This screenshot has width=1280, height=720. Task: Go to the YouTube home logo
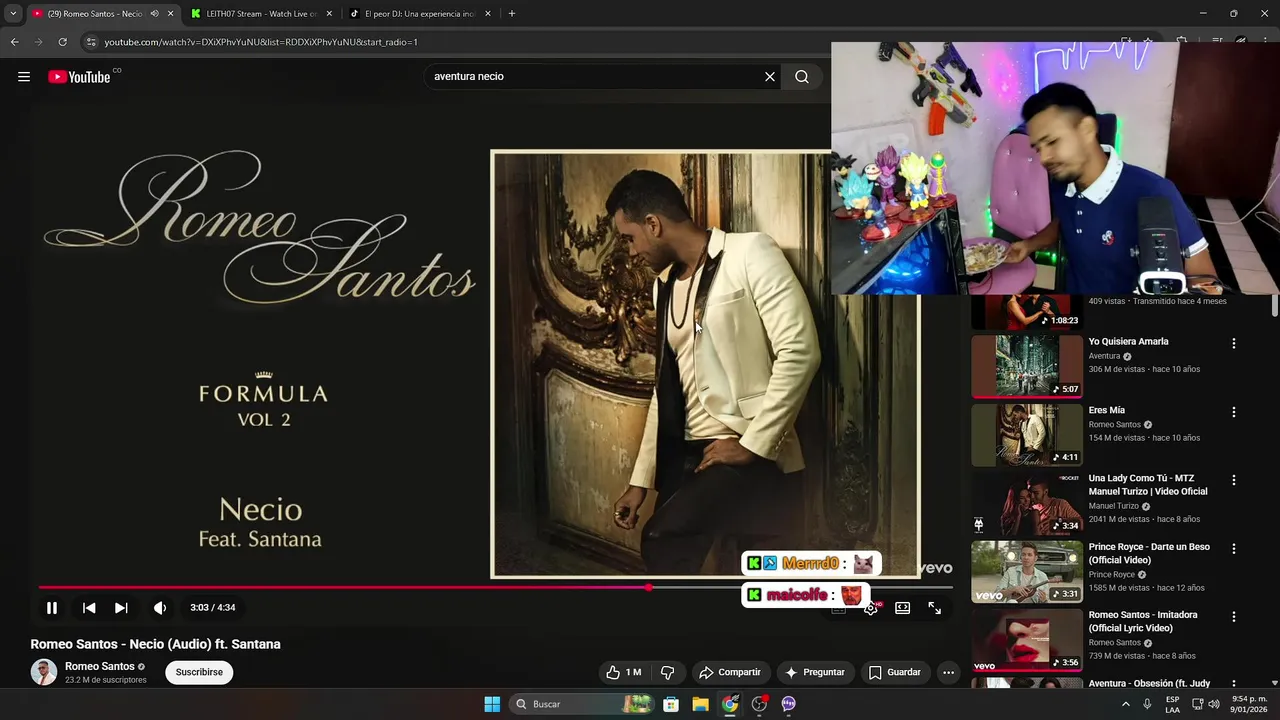click(79, 77)
